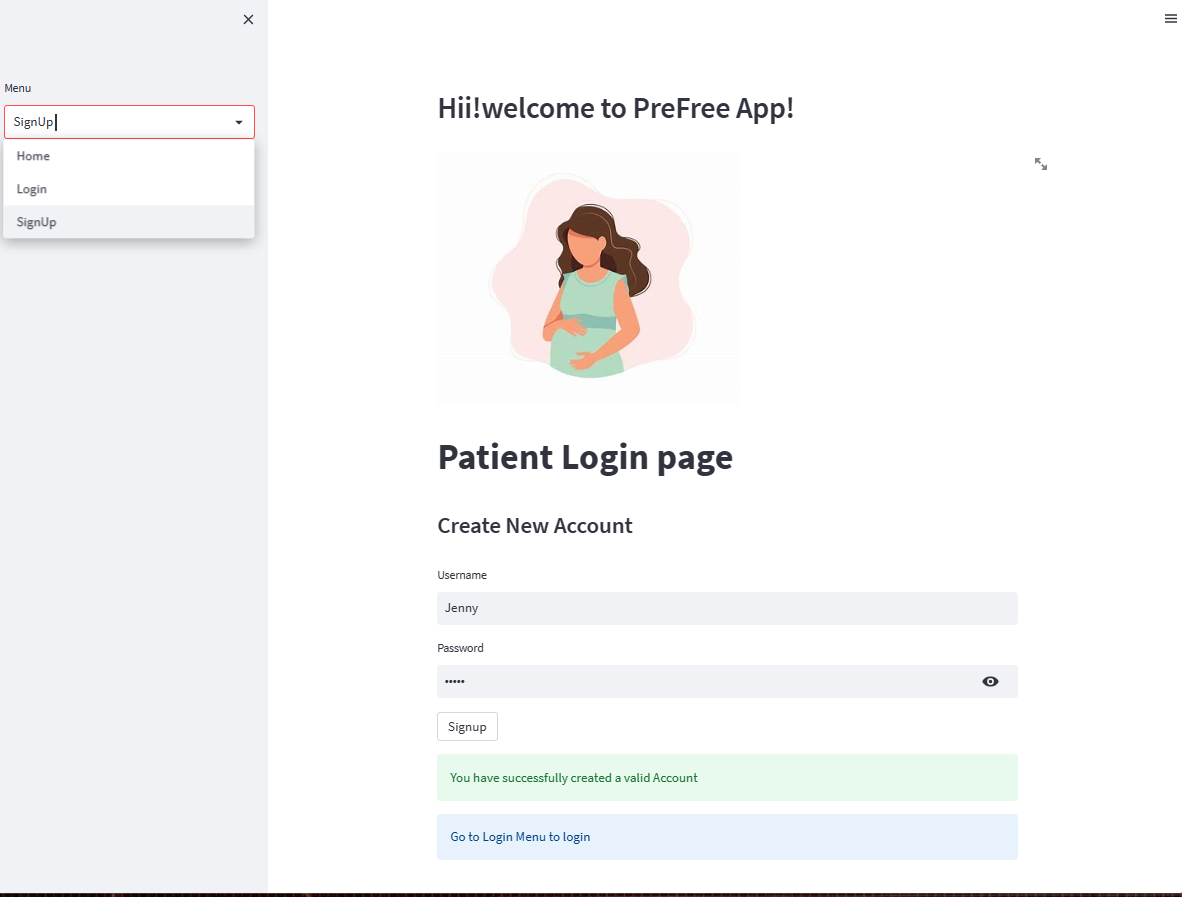Choose Login in the Menu list
This screenshot has width=1182, height=897.
(32, 189)
